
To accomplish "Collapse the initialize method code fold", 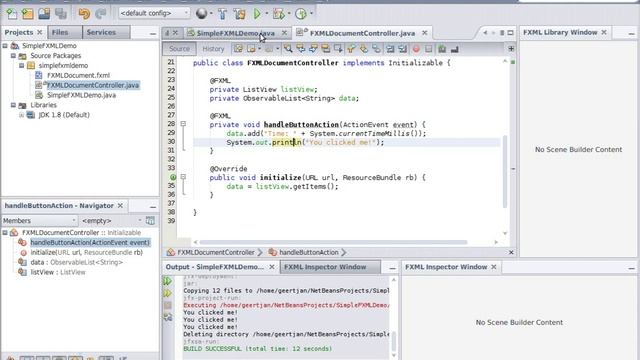I will pyautogui.click(x=183, y=177).
